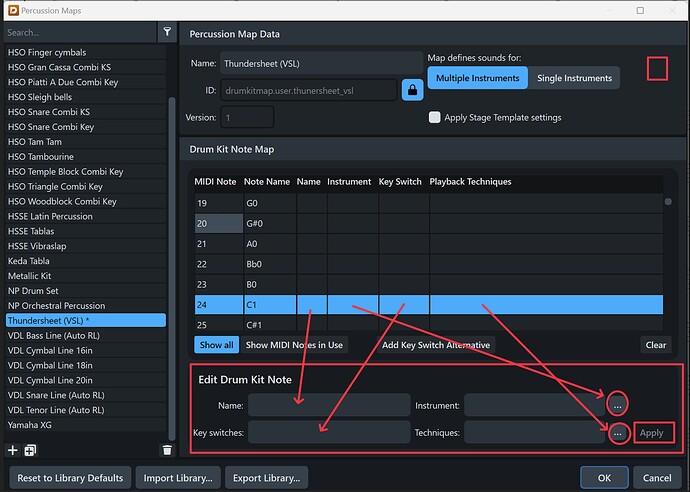Open the percussion map filter icon
The width and height of the screenshot is (690, 492).
pyautogui.click(x=167, y=32)
